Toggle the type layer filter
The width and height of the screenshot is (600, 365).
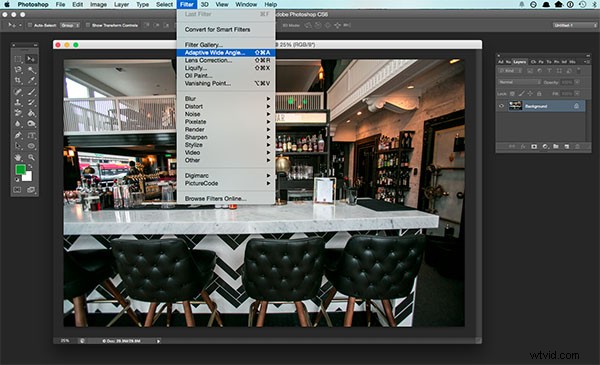[x=549, y=71]
